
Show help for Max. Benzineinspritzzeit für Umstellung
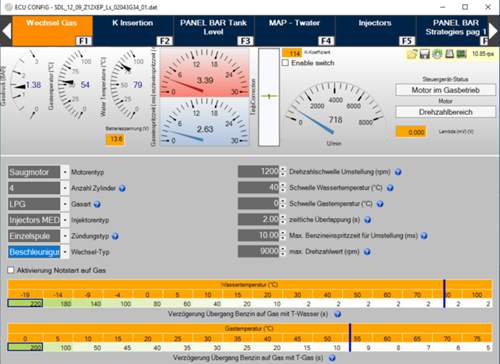[424, 236]
